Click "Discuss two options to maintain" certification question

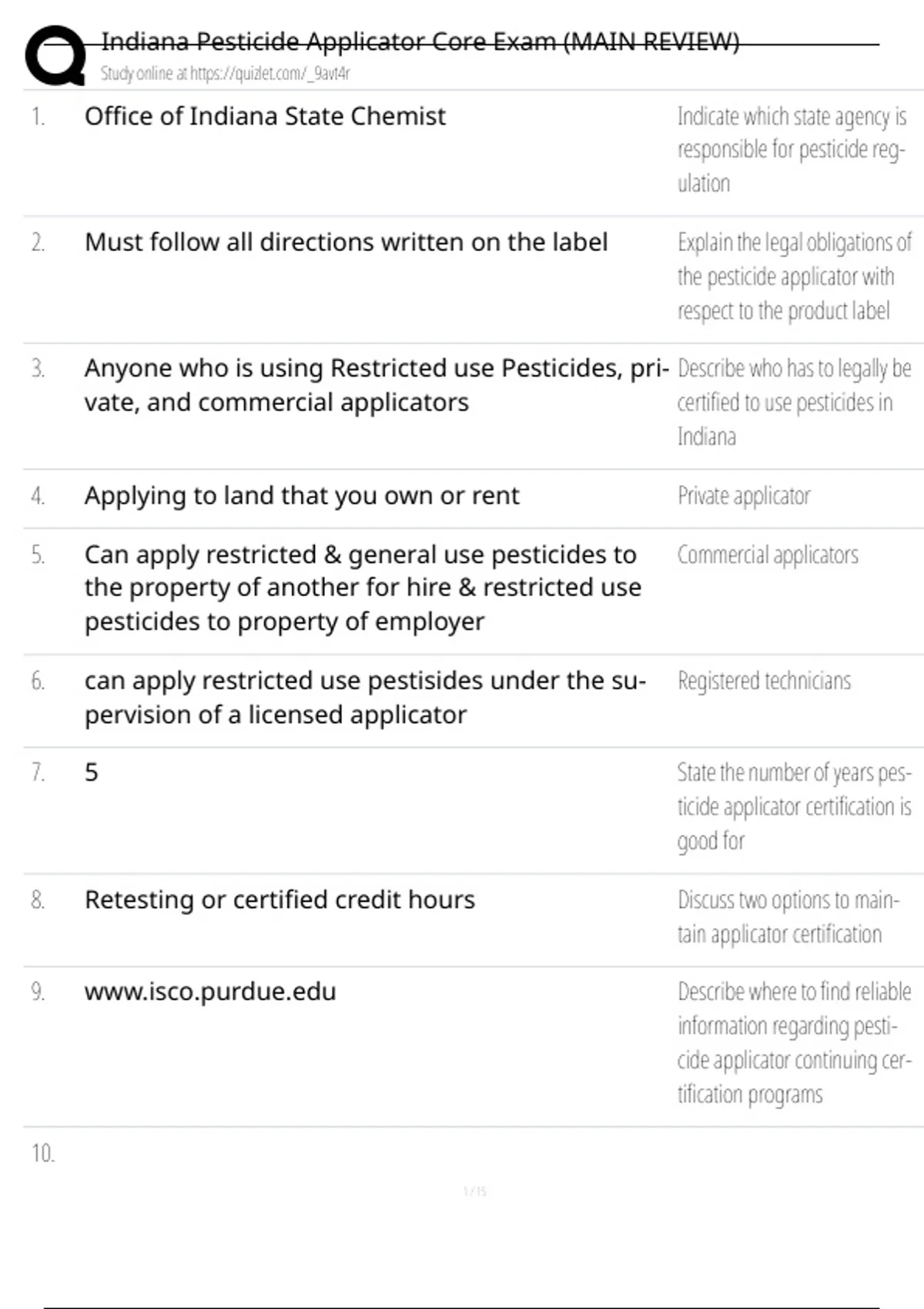tap(787, 916)
